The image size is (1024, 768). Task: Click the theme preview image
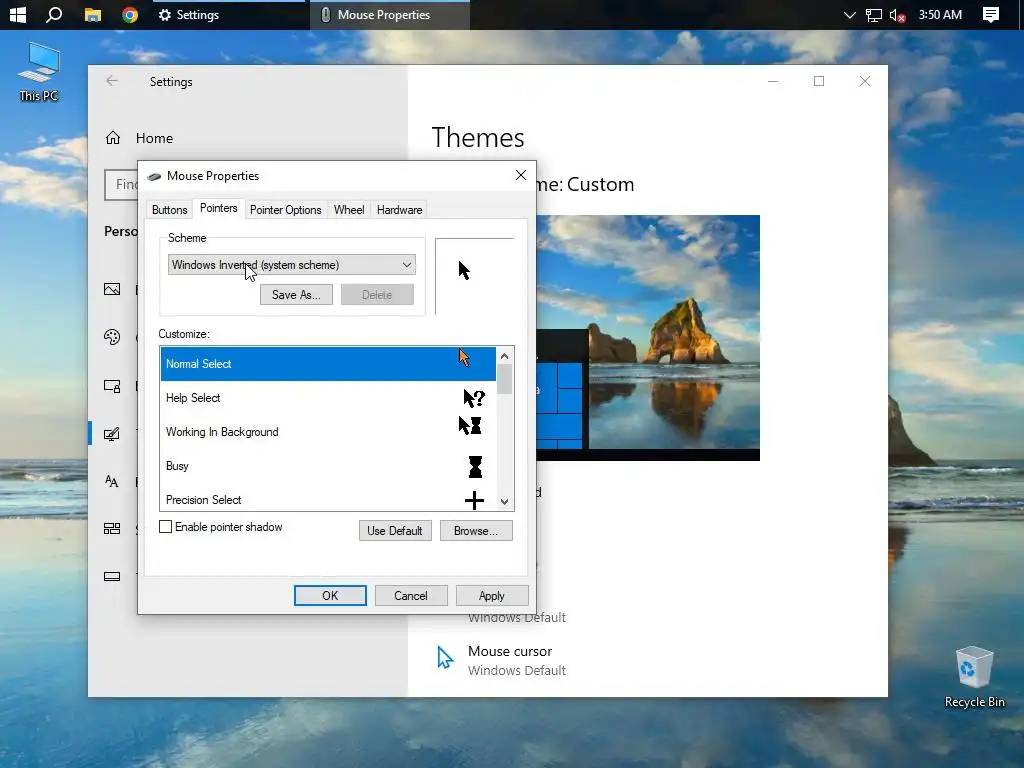pyautogui.click(x=648, y=338)
